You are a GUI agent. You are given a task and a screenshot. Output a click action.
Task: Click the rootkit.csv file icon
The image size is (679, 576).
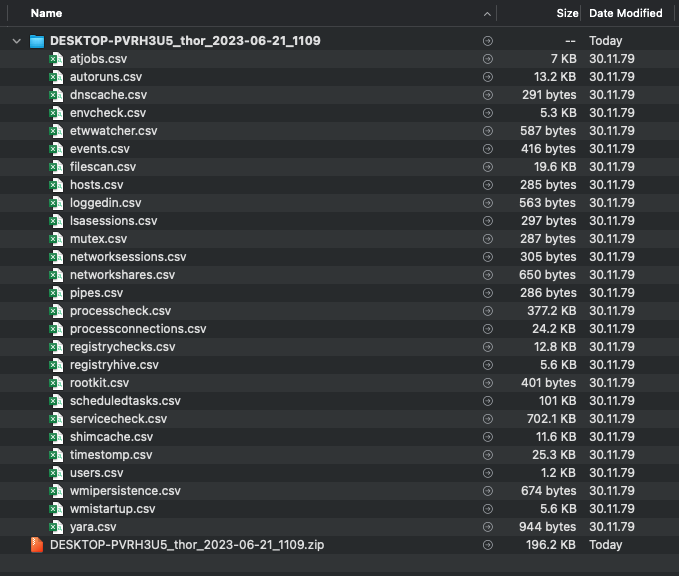pos(57,383)
